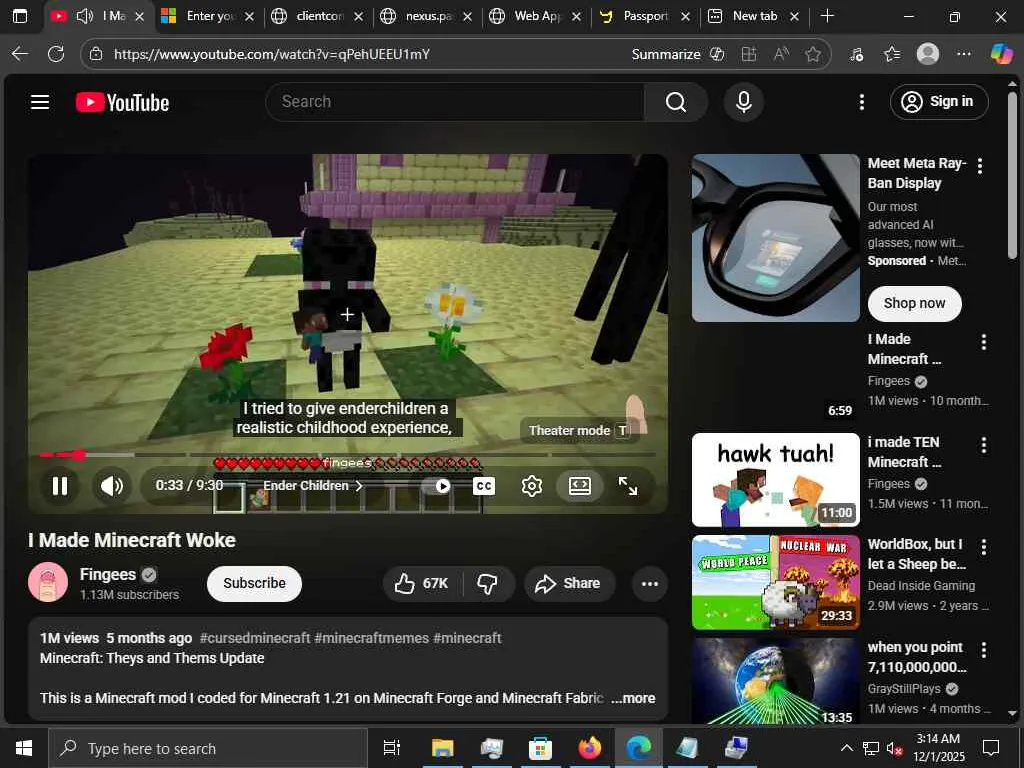The image size is (1024, 768).
Task: Like the video with thumbs up
Action: pyautogui.click(x=422, y=583)
